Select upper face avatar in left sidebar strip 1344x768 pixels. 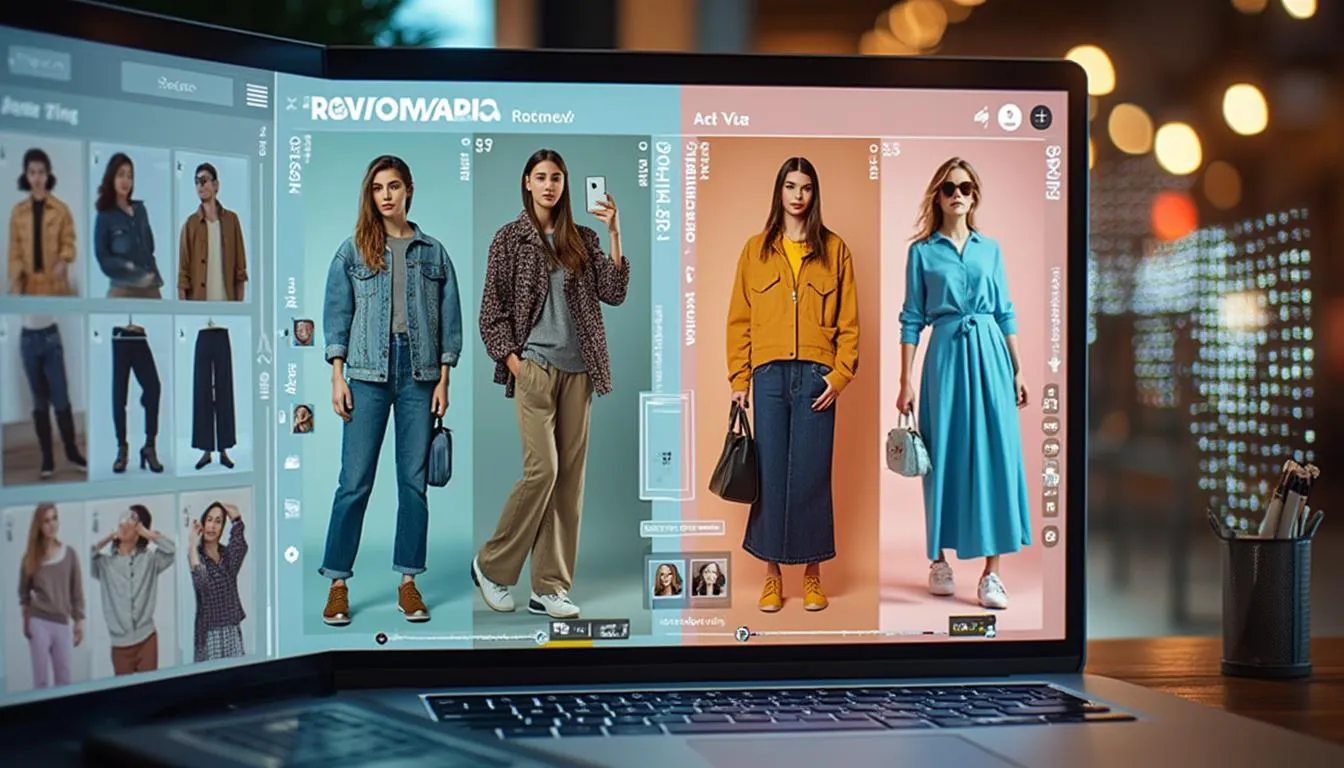[x=302, y=332]
